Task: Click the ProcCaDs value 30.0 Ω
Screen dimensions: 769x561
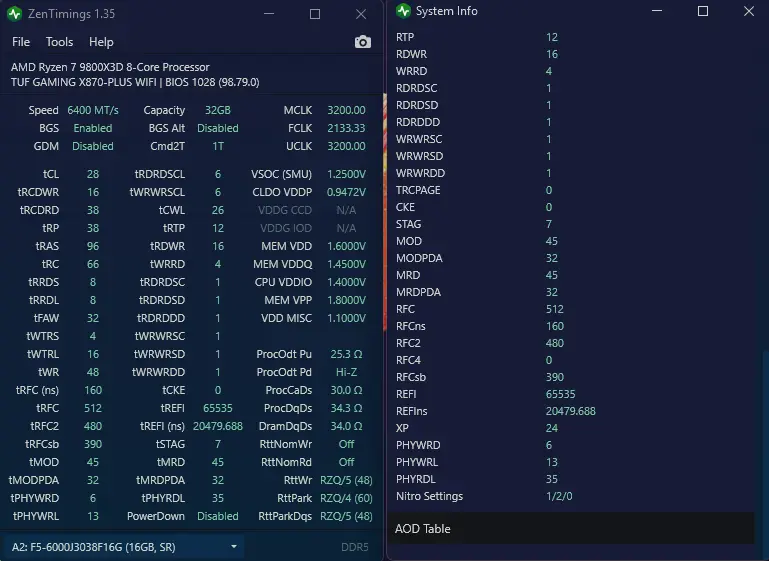Action: point(346,390)
